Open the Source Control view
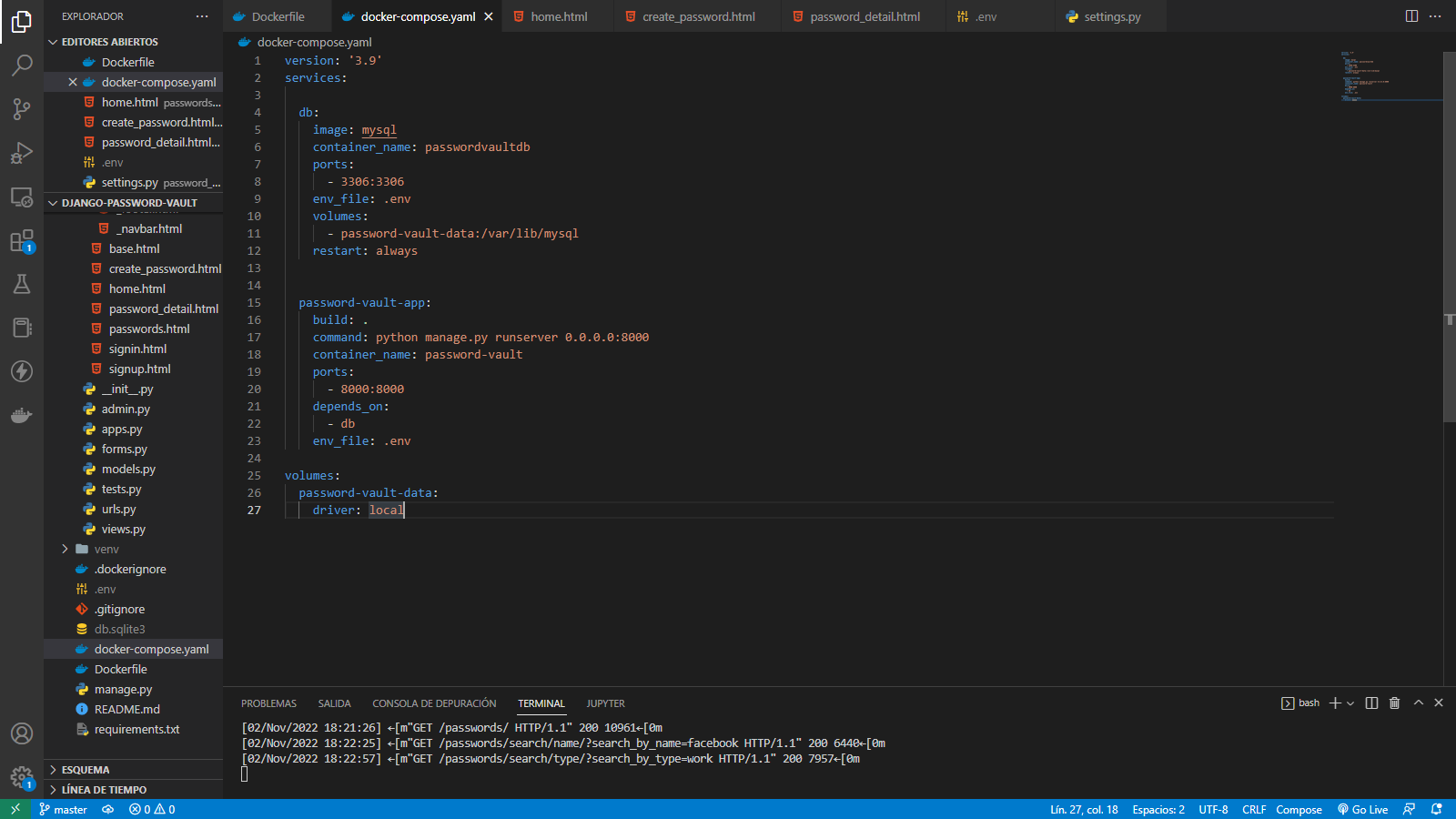 coord(22,109)
